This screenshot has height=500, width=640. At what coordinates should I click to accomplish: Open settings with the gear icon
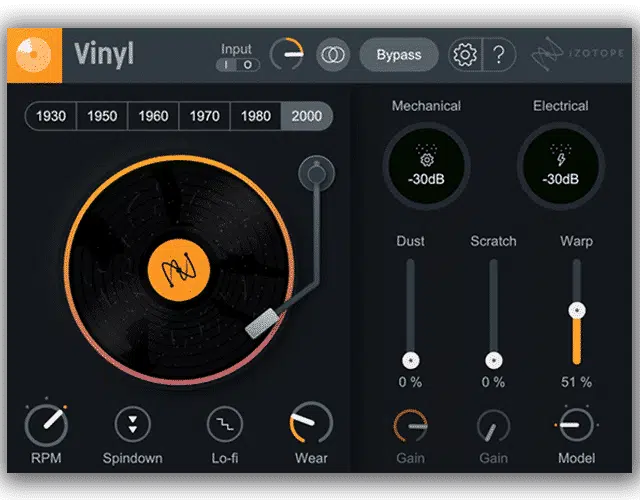tap(465, 55)
